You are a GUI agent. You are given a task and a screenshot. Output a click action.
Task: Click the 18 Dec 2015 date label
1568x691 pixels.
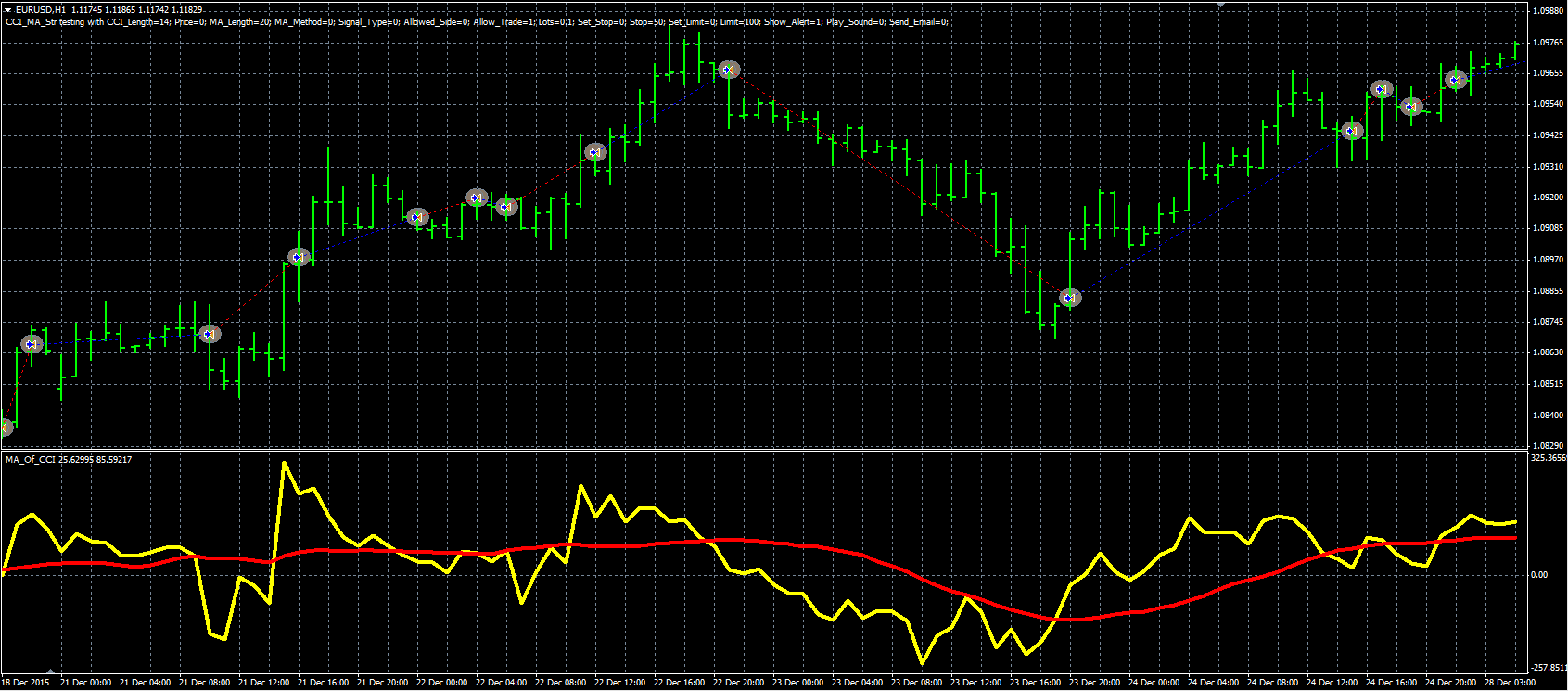[26, 683]
